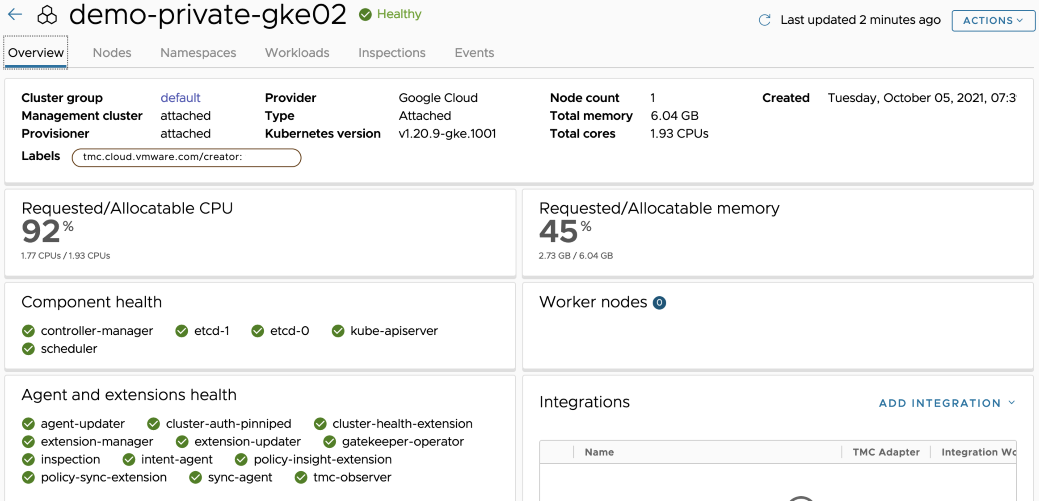The width and height of the screenshot is (1039, 502).
Task: Switch to the Nodes tab
Action: tap(112, 53)
